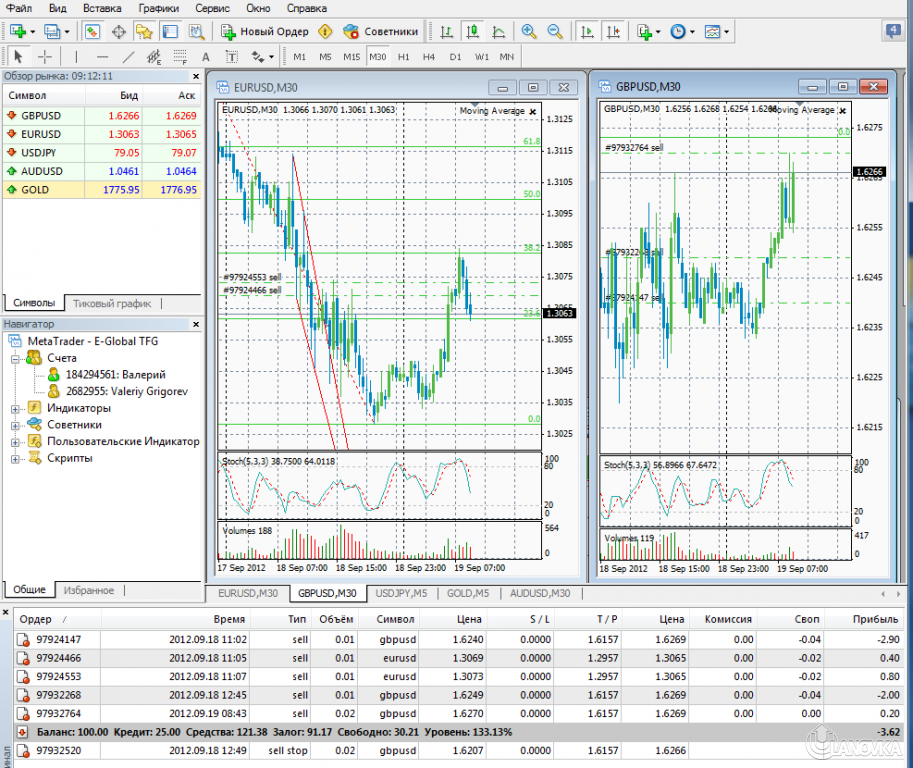The width and height of the screenshot is (913, 768).
Task: Select the Fibonacci retracement tool
Action: [179, 57]
